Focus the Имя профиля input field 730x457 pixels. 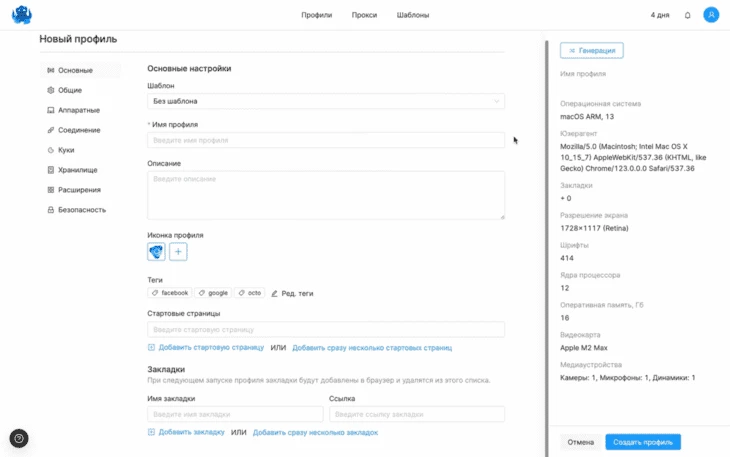[326, 140]
